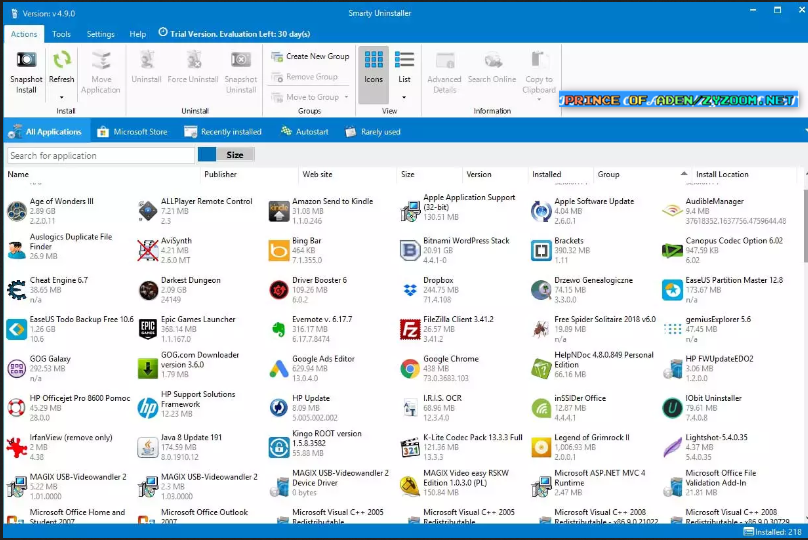
Task: Sort by Group column header
Action: pos(609,174)
